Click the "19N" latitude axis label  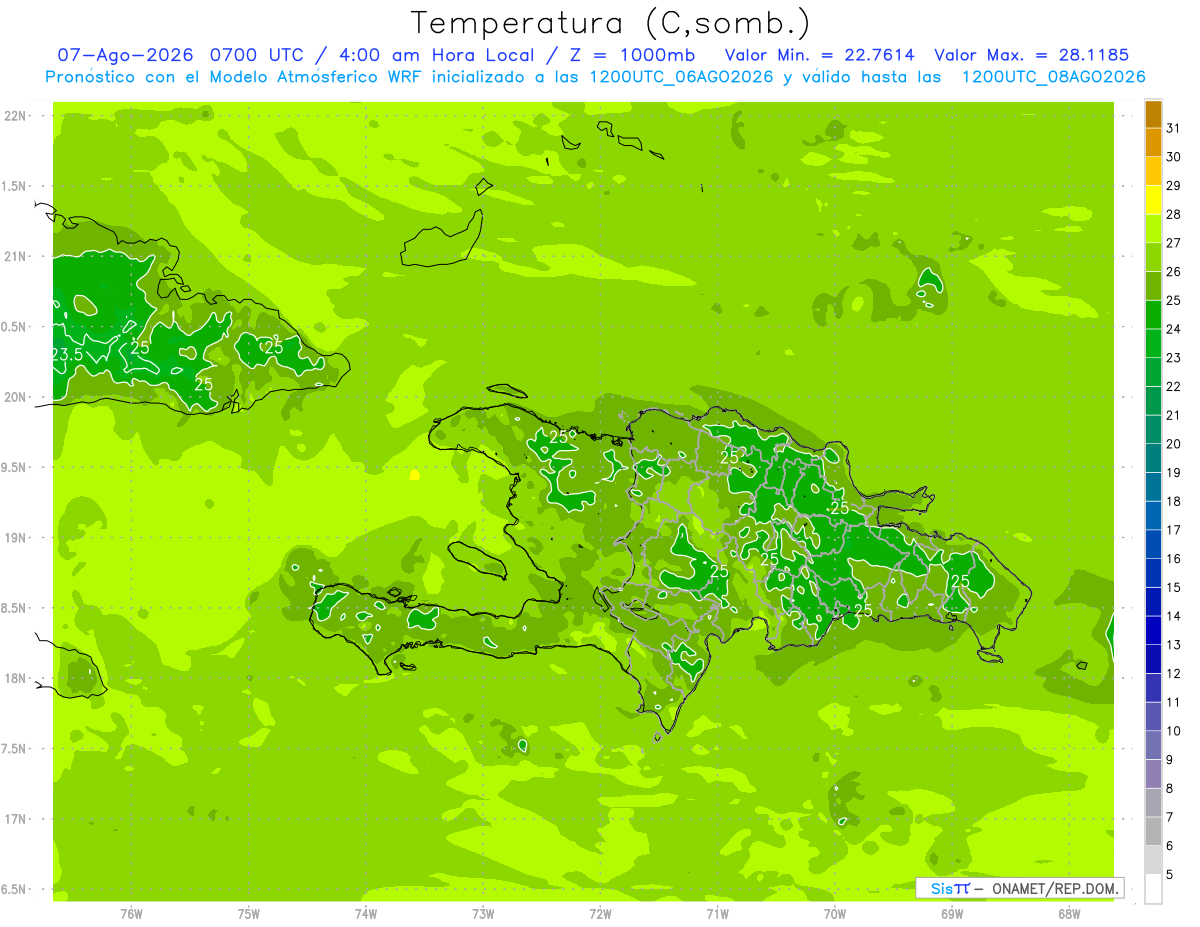click(16, 538)
